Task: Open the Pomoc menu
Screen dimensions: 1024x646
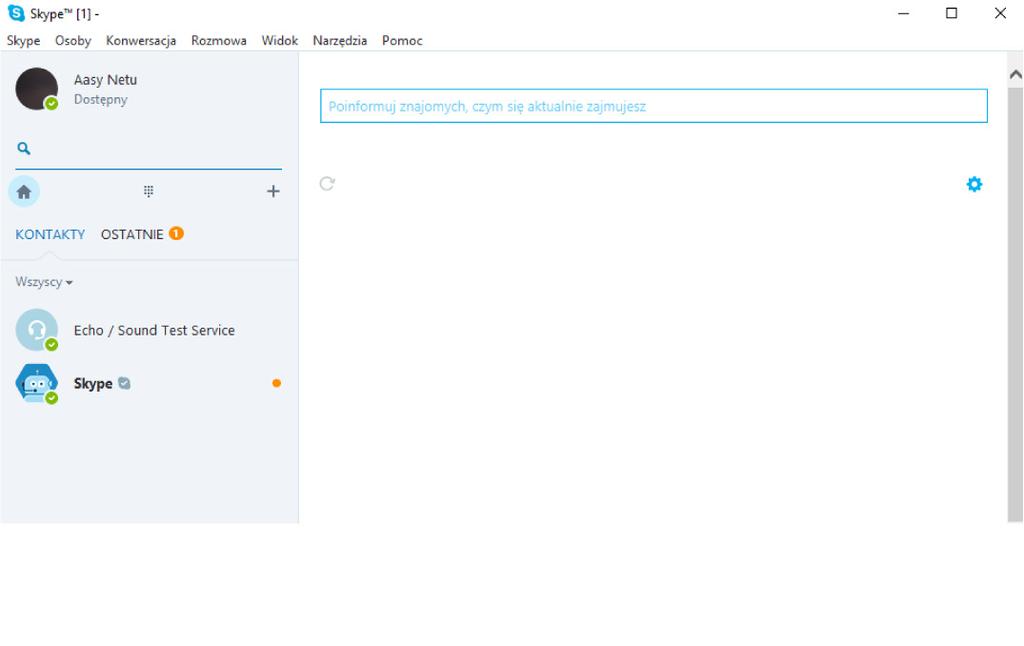Action: (402, 40)
